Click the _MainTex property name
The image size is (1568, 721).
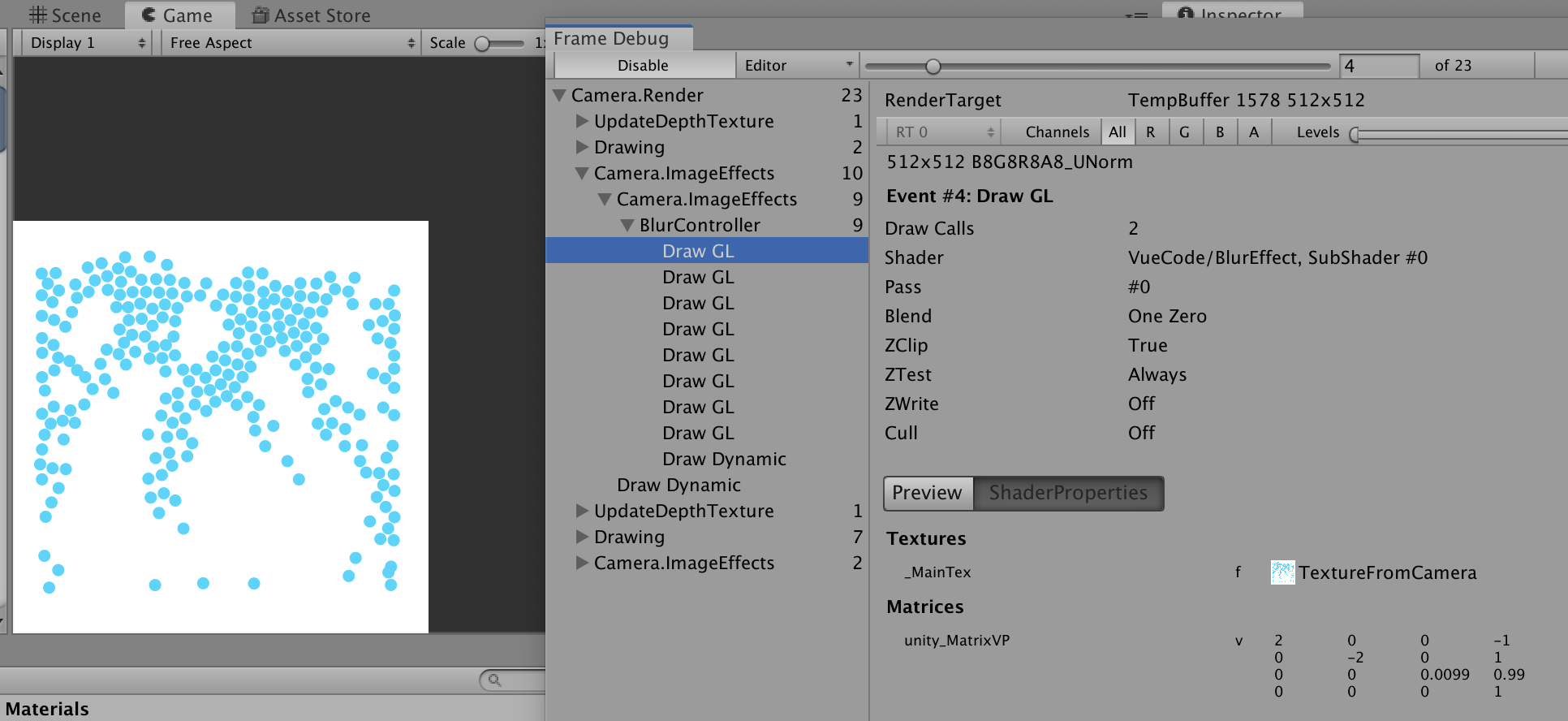pos(937,572)
